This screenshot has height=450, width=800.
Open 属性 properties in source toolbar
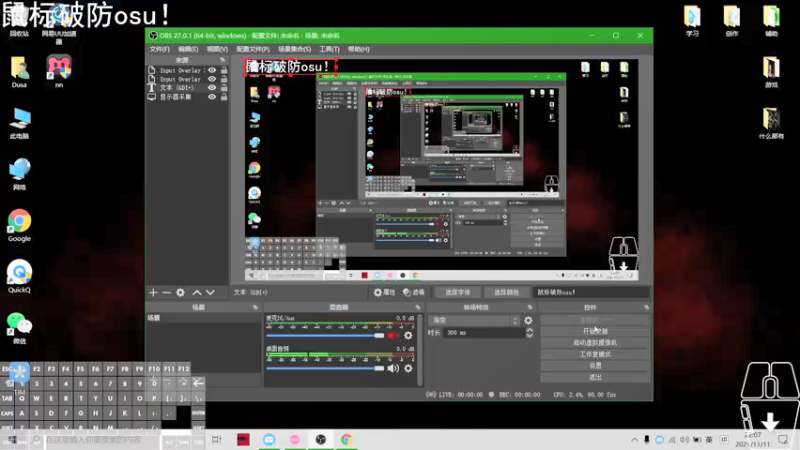[x=385, y=292]
